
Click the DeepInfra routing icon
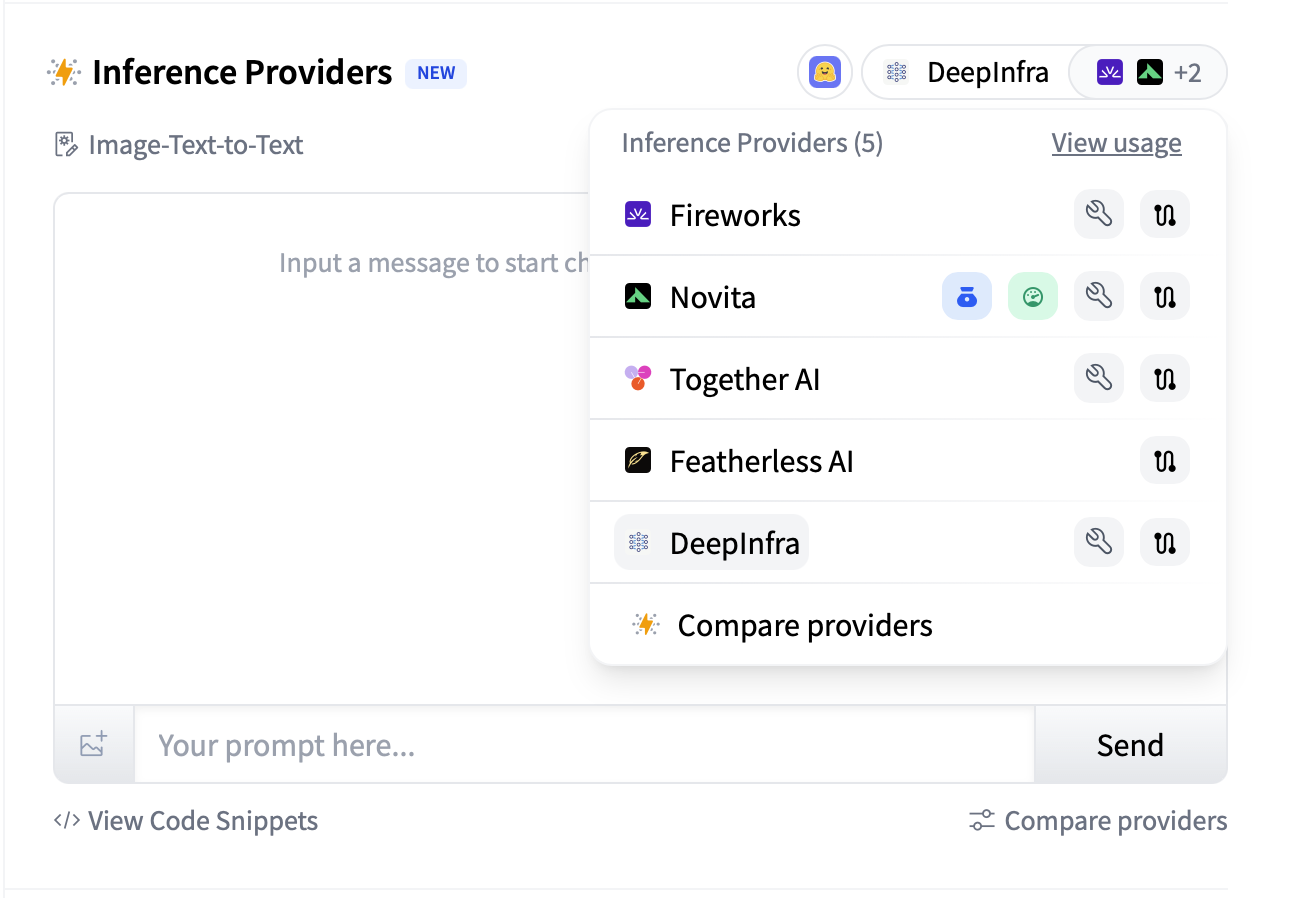point(1165,542)
